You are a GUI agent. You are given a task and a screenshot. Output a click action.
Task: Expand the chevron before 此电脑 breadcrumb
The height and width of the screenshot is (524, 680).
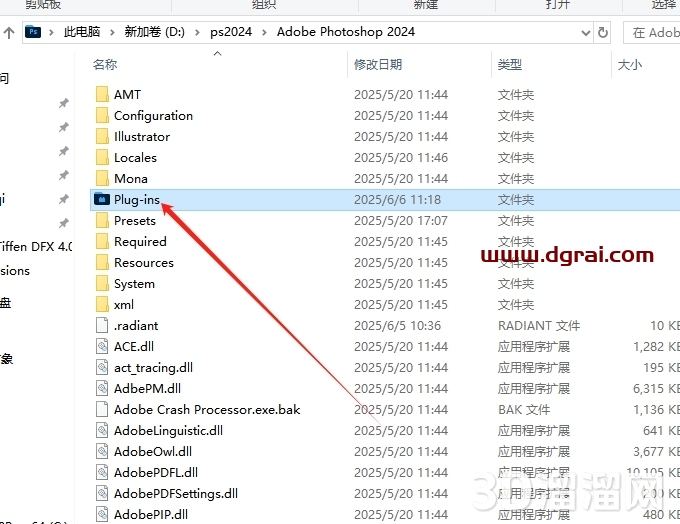coord(51,33)
